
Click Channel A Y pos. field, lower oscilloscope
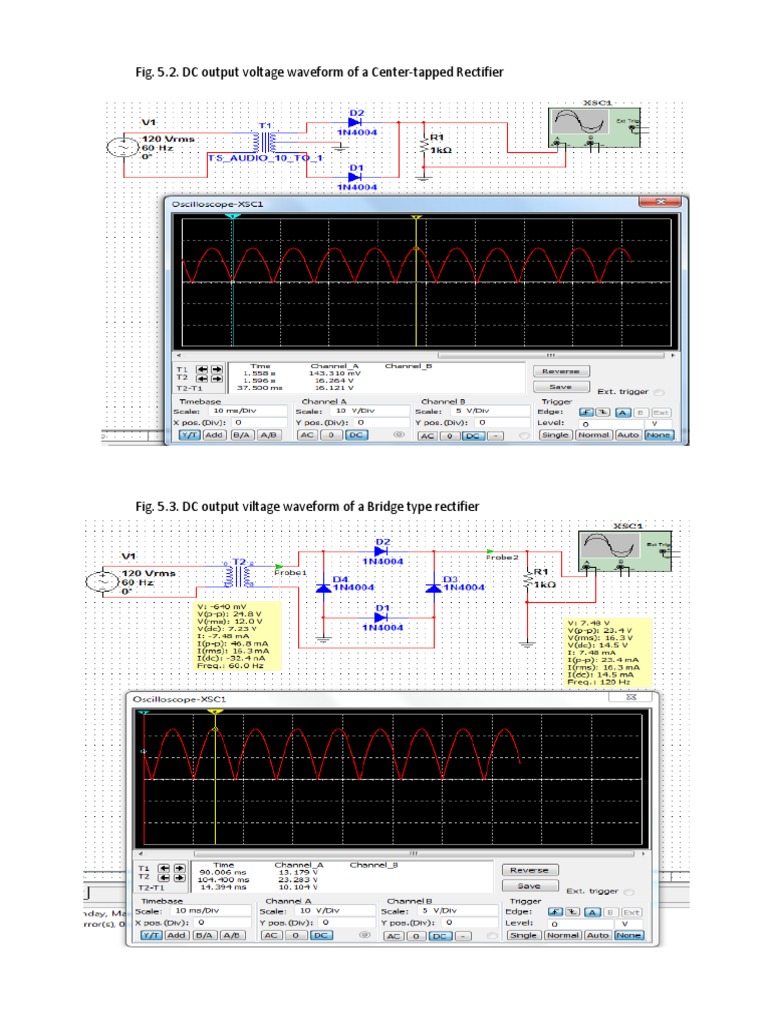[x=345, y=923]
